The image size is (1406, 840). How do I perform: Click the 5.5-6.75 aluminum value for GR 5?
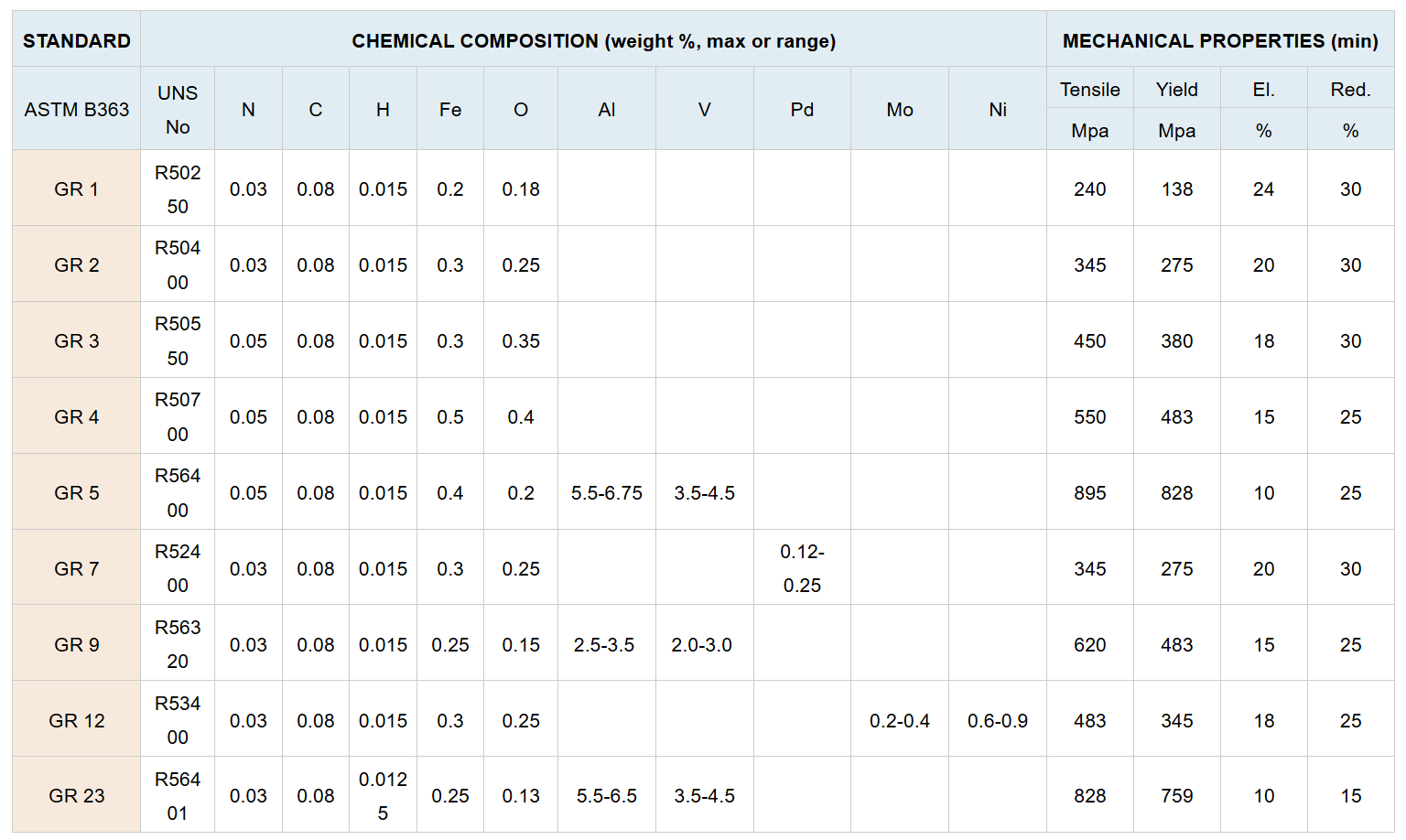click(x=607, y=492)
